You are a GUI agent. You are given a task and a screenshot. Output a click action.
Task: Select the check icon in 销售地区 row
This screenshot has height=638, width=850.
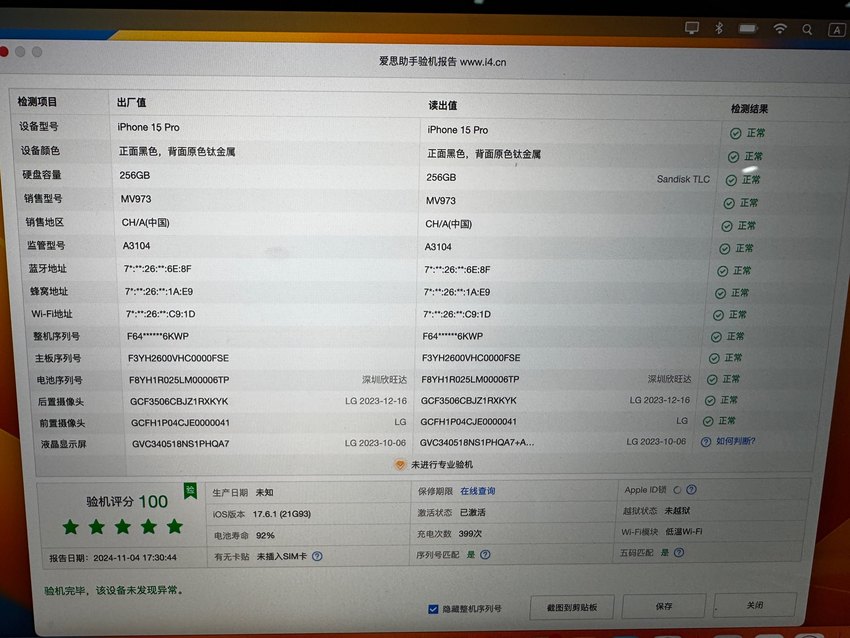click(x=726, y=226)
